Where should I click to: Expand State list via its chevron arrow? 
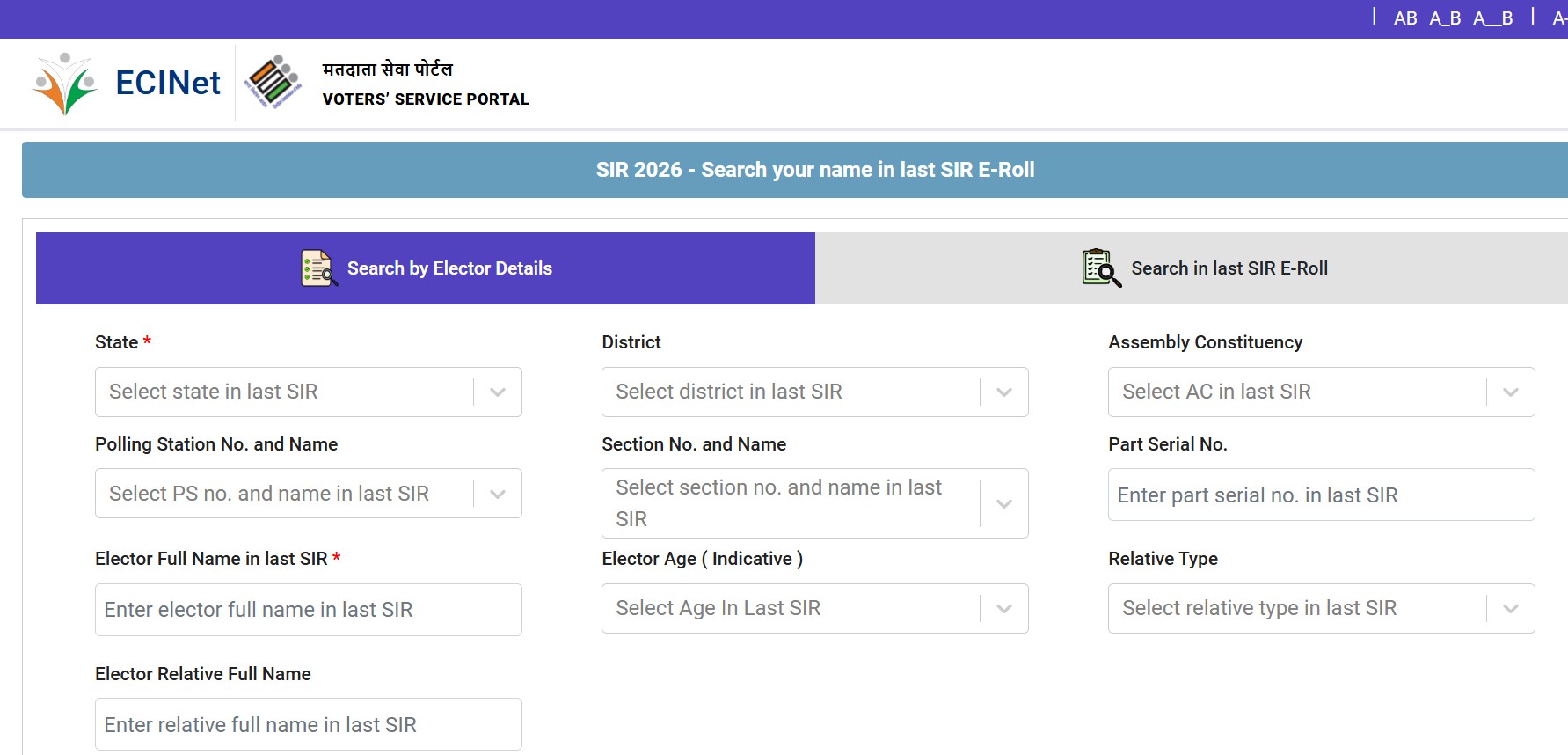pos(498,392)
